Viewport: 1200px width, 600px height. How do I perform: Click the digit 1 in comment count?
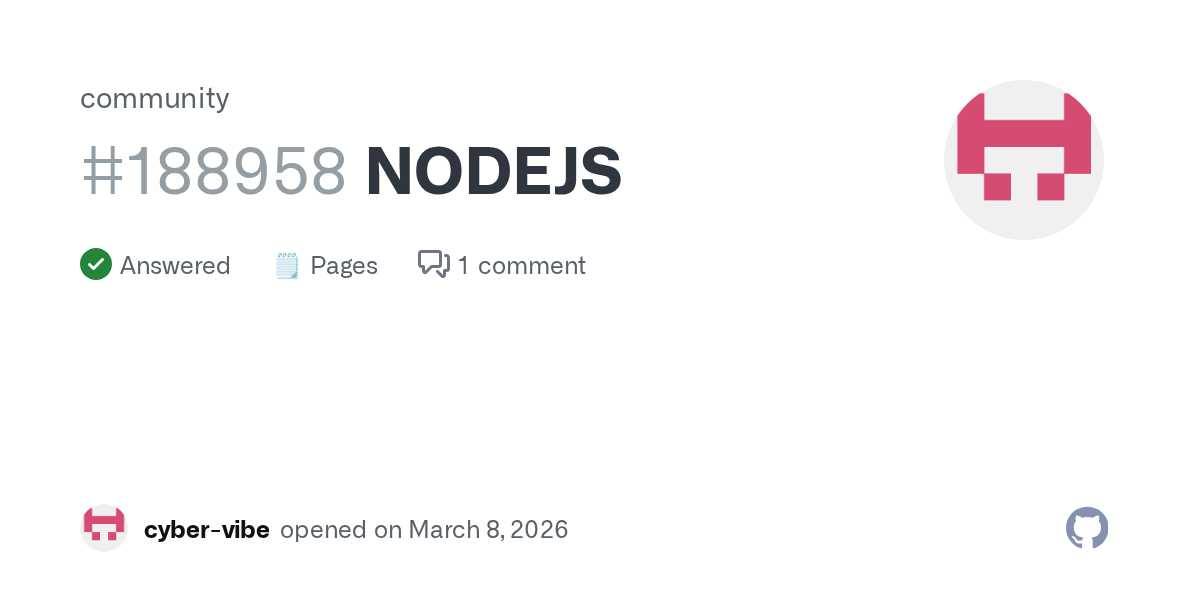click(x=464, y=266)
